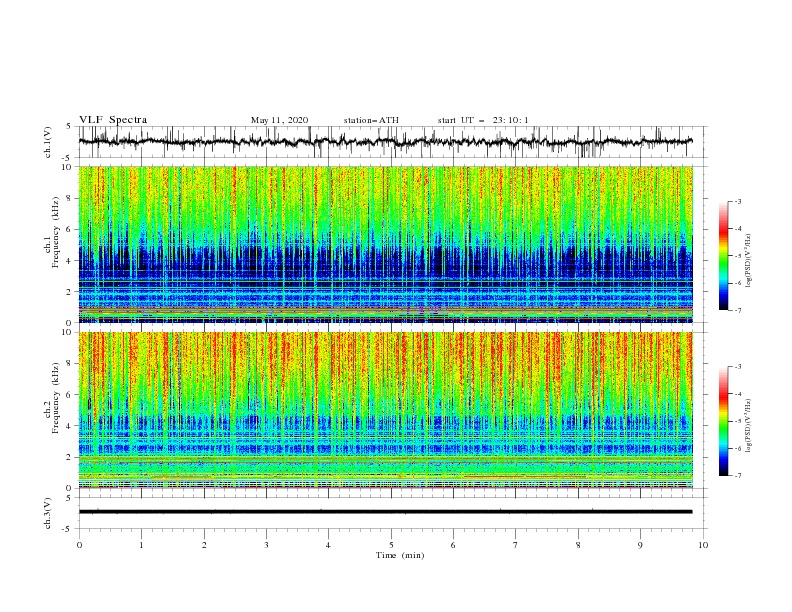This screenshot has width=792, height=612.
Task: Click the ch.1 voltage waveform trace
Action: (385, 142)
